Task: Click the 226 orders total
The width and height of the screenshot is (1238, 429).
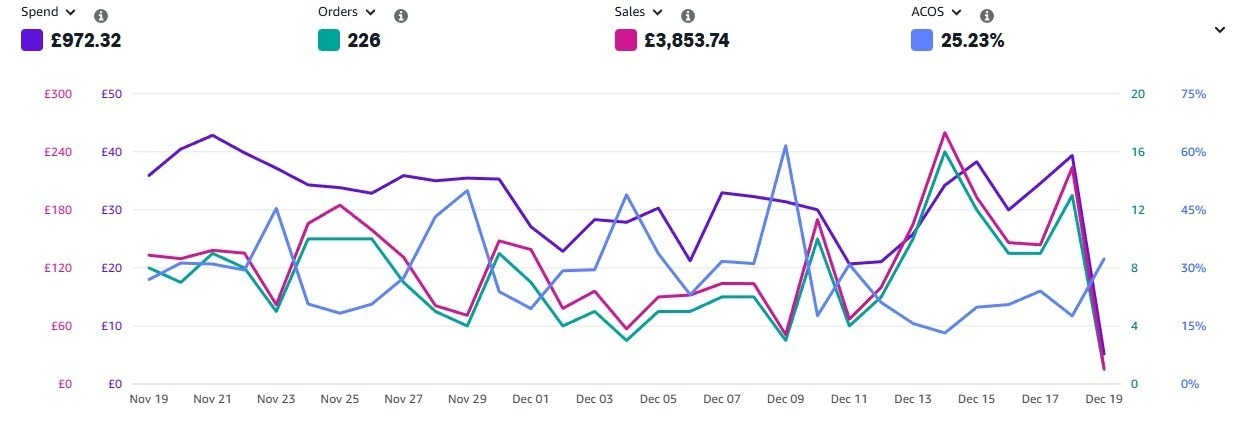Action: click(x=364, y=41)
